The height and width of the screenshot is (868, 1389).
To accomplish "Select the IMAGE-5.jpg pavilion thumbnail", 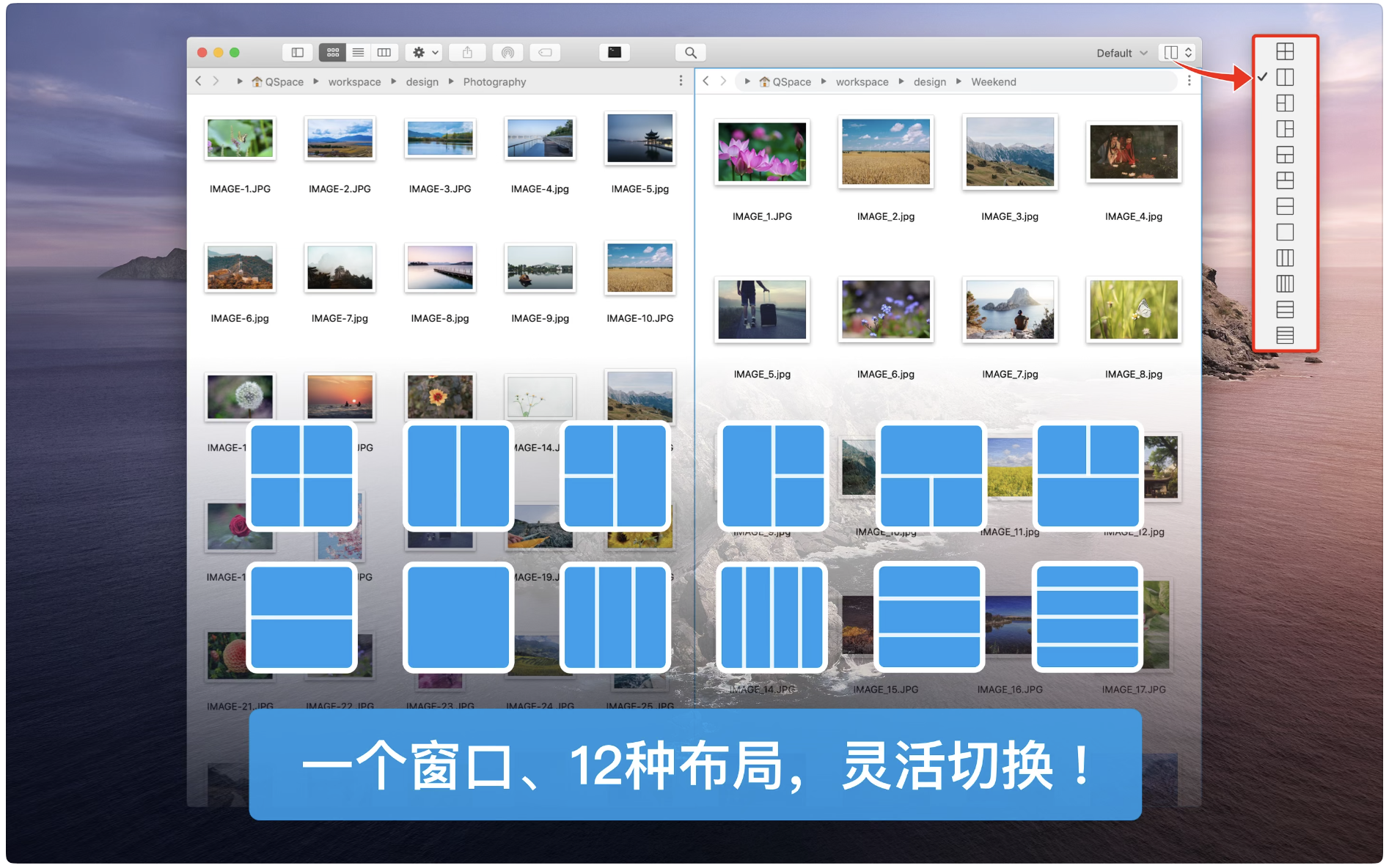I will pyautogui.click(x=639, y=139).
